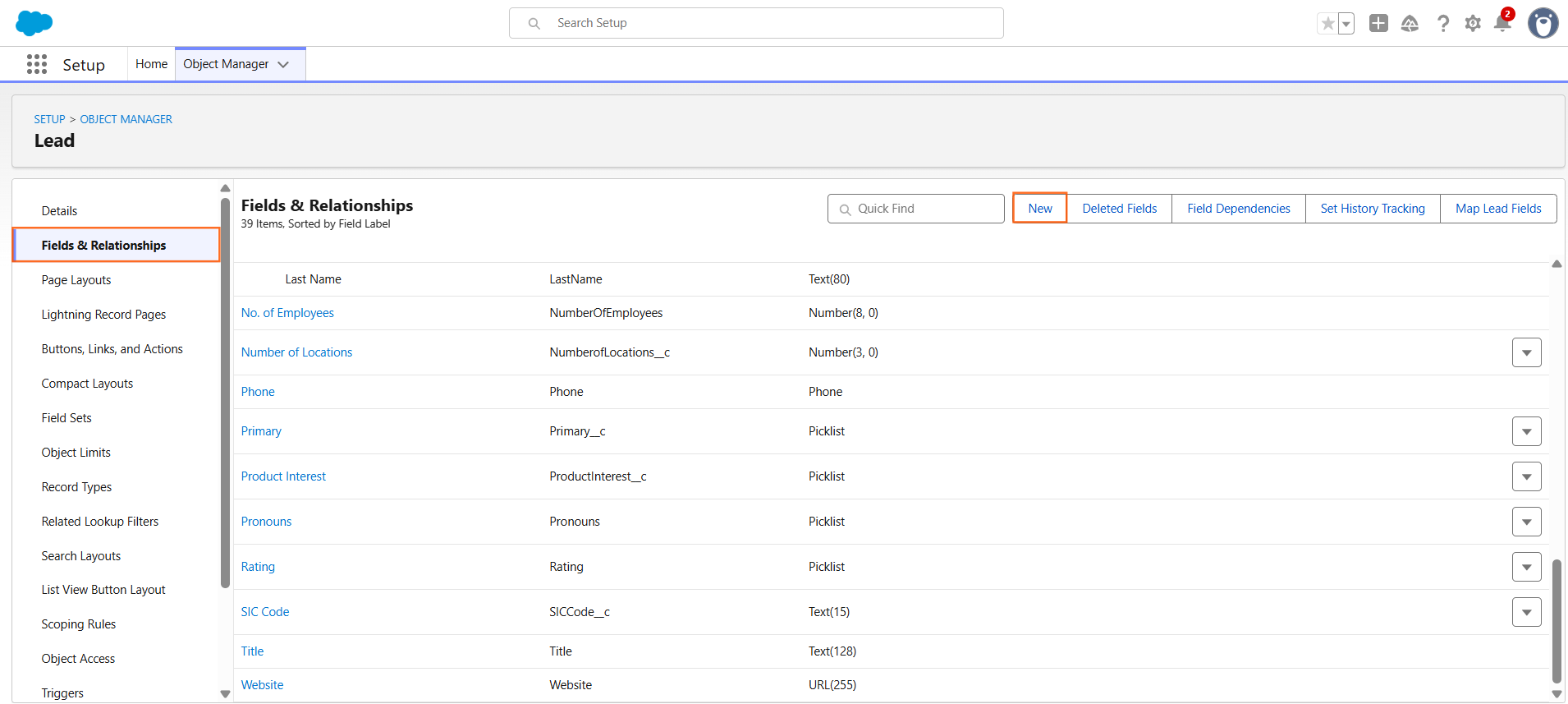Open the App Launcher dots grid

click(x=37, y=64)
